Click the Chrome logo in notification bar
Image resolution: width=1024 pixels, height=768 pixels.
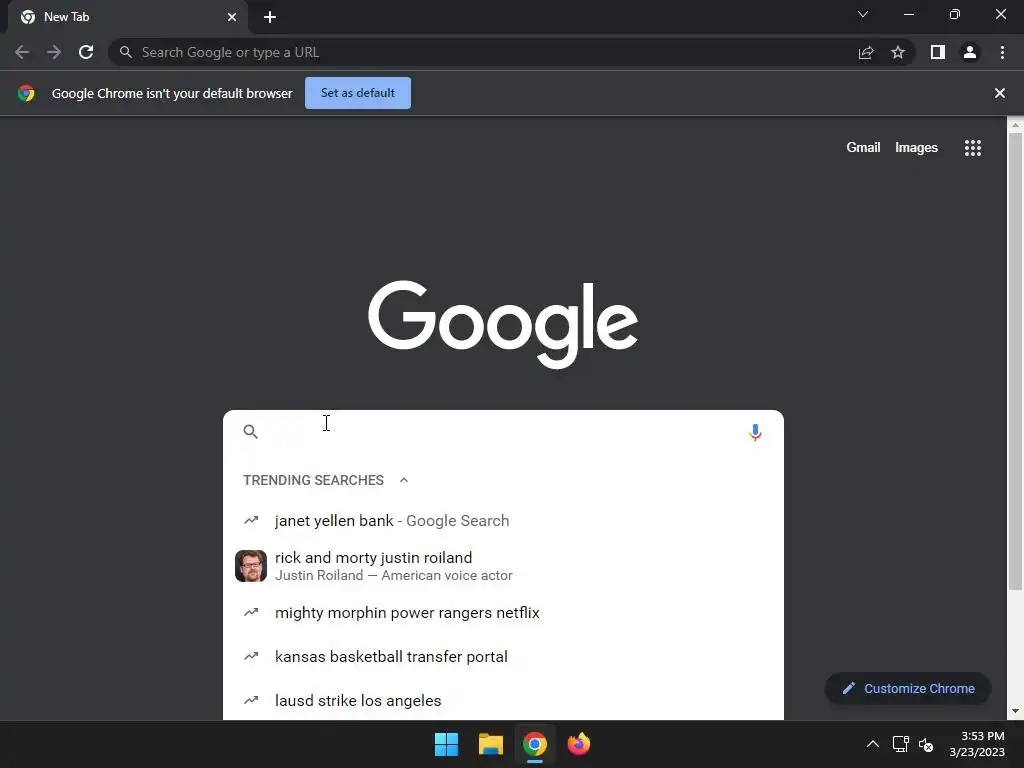pos(26,93)
